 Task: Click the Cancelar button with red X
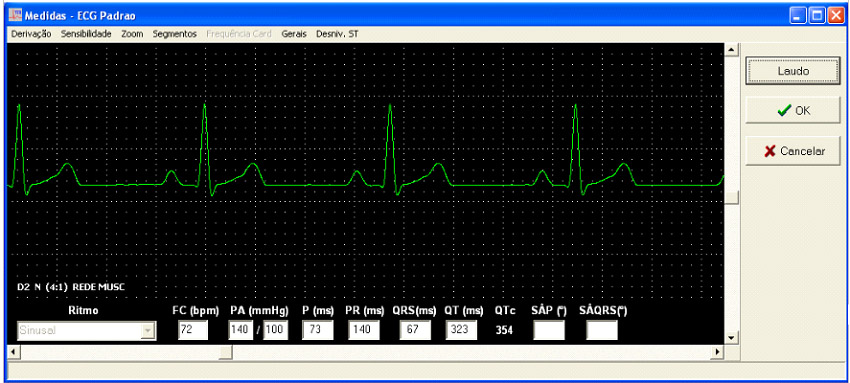coord(793,151)
